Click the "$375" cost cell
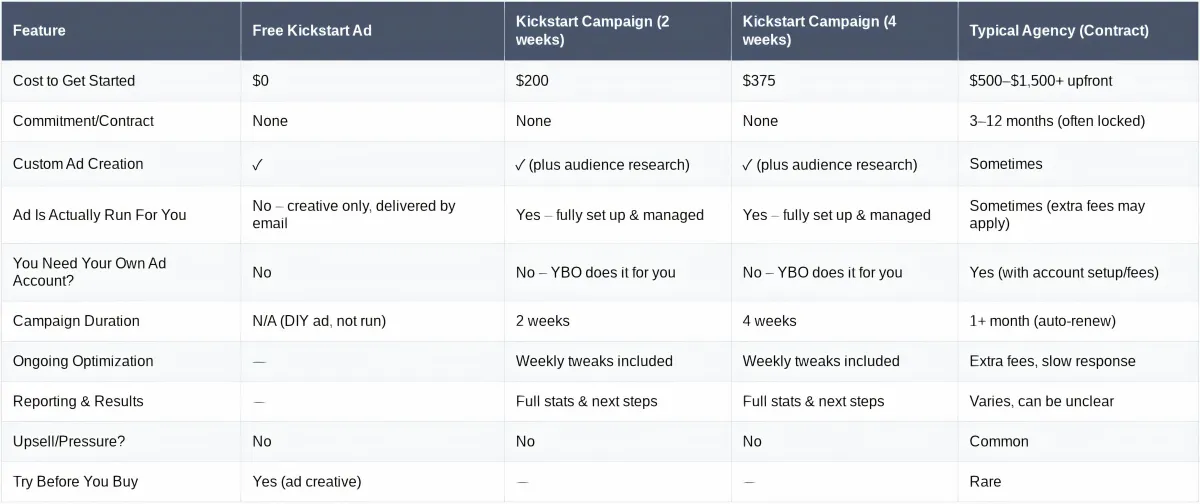1200x504 pixels. pyautogui.click(x=759, y=80)
